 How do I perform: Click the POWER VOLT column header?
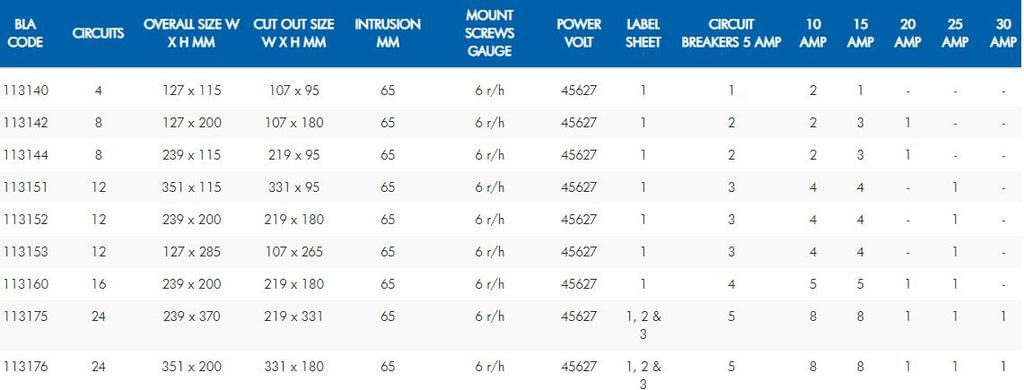[x=578, y=33]
